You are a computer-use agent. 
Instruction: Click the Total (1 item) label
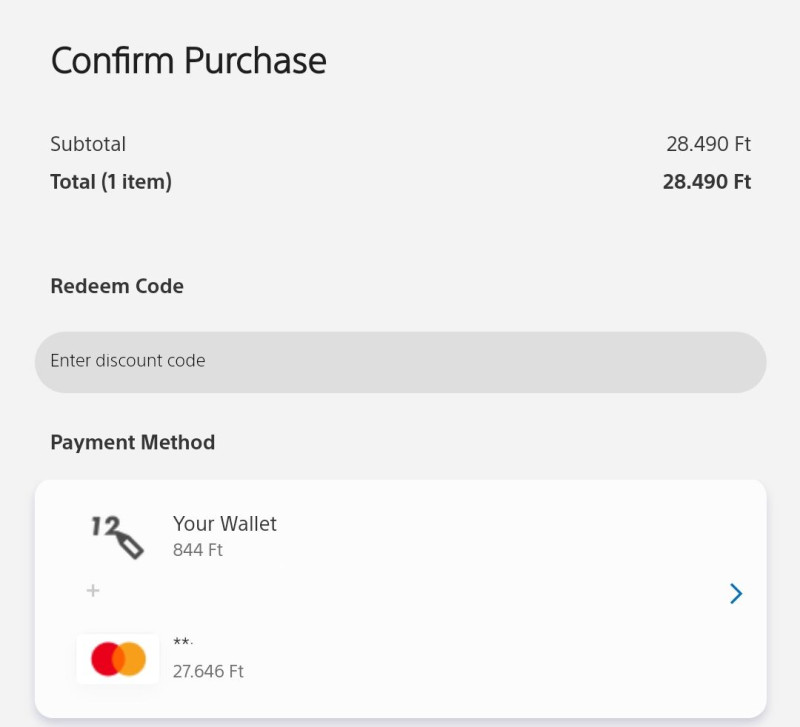tap(111, 182)
